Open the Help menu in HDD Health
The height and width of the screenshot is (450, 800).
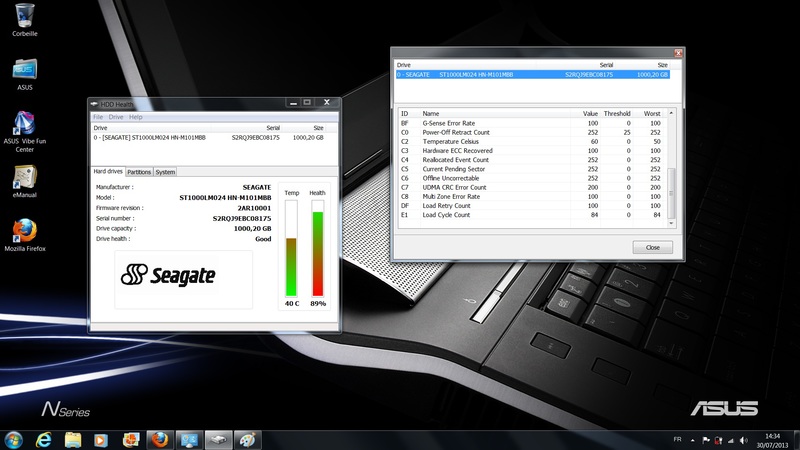(135, 117)
